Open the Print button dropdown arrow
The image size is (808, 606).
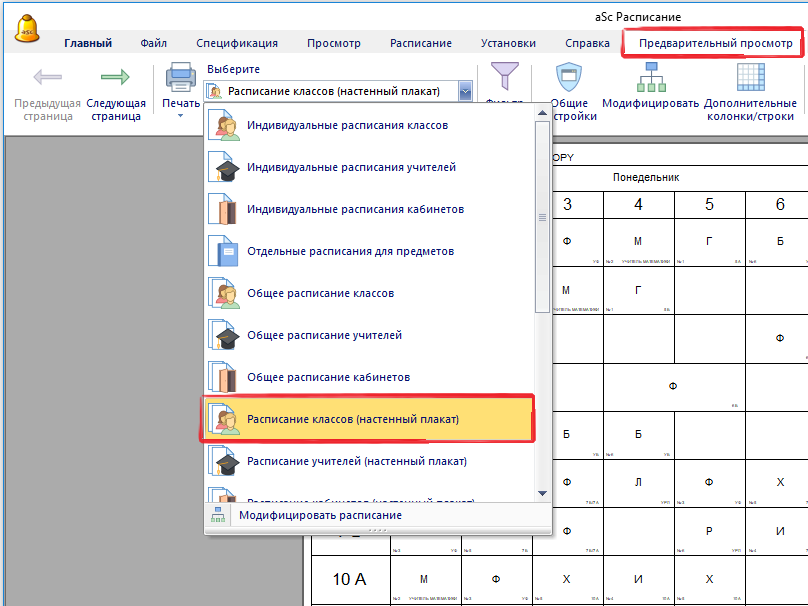[181, 115]
